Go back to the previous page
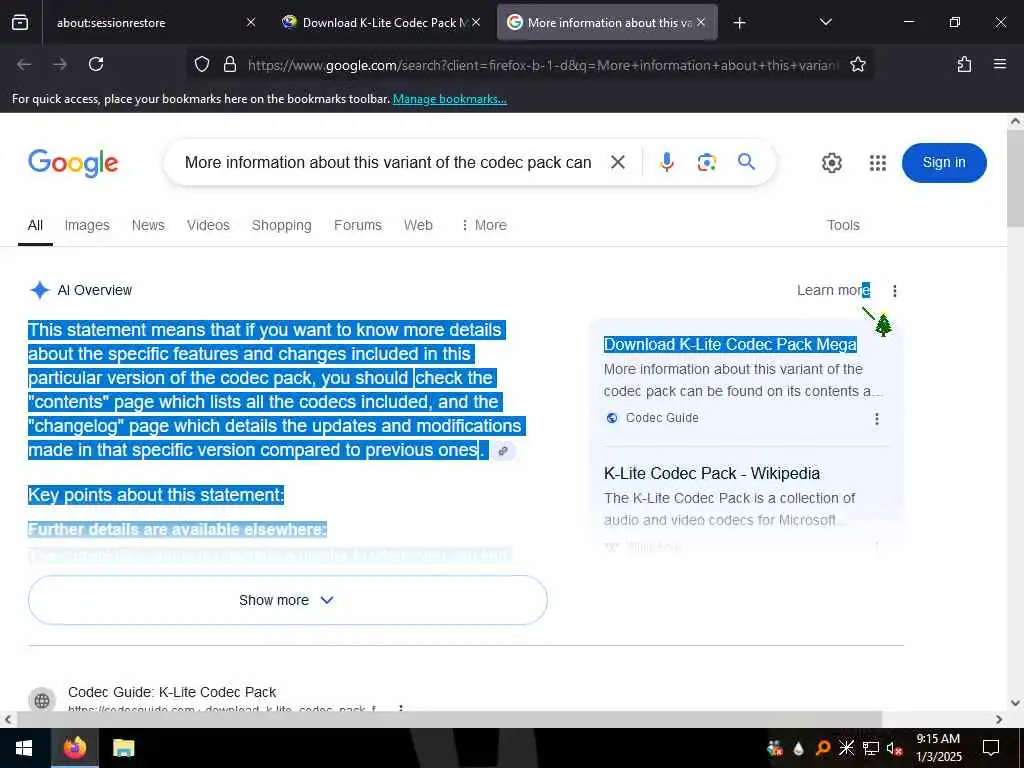 click(x=24, y=64)
